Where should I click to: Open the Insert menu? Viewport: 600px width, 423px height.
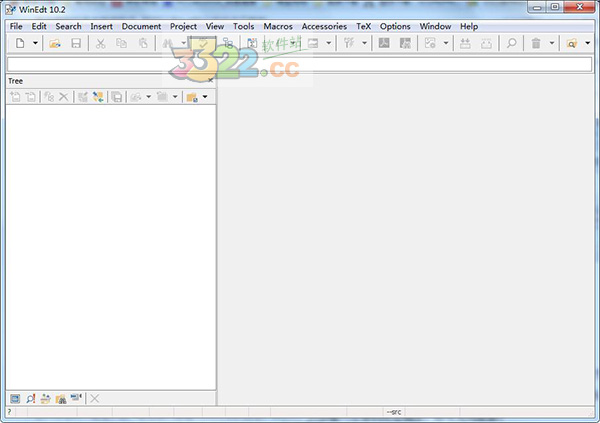[x=101, y=26]
